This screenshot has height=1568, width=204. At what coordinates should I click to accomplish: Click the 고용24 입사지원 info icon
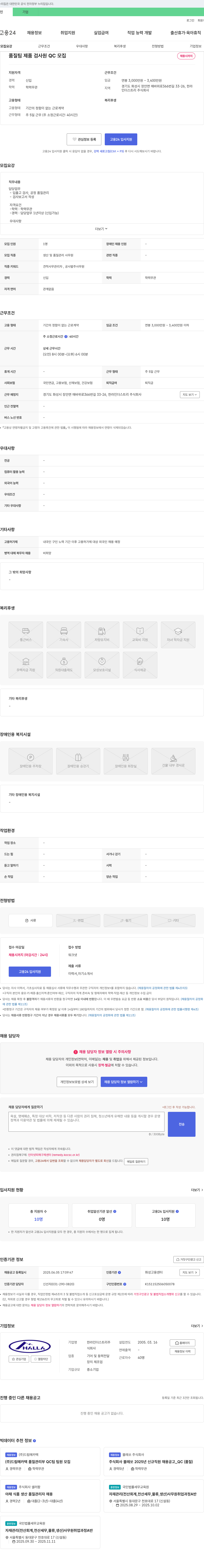point(177,1211)
